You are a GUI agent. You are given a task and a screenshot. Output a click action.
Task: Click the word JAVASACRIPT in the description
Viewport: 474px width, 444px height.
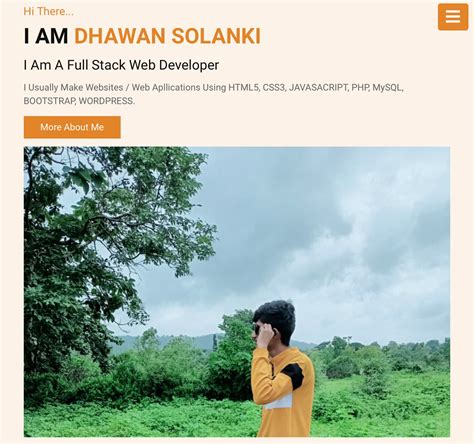(318, 88)
